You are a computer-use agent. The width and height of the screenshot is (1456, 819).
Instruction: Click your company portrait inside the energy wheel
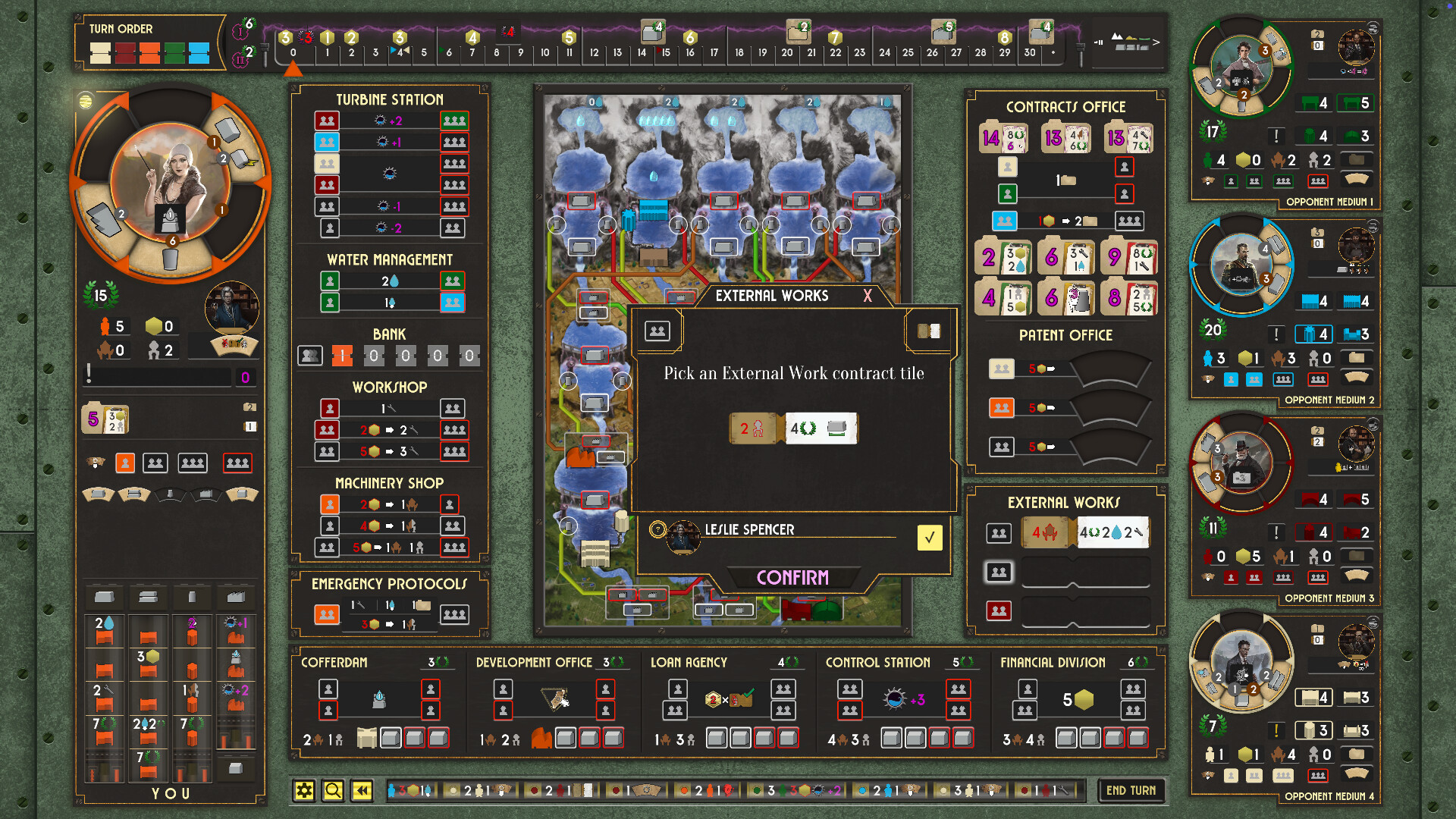[171, 179]
